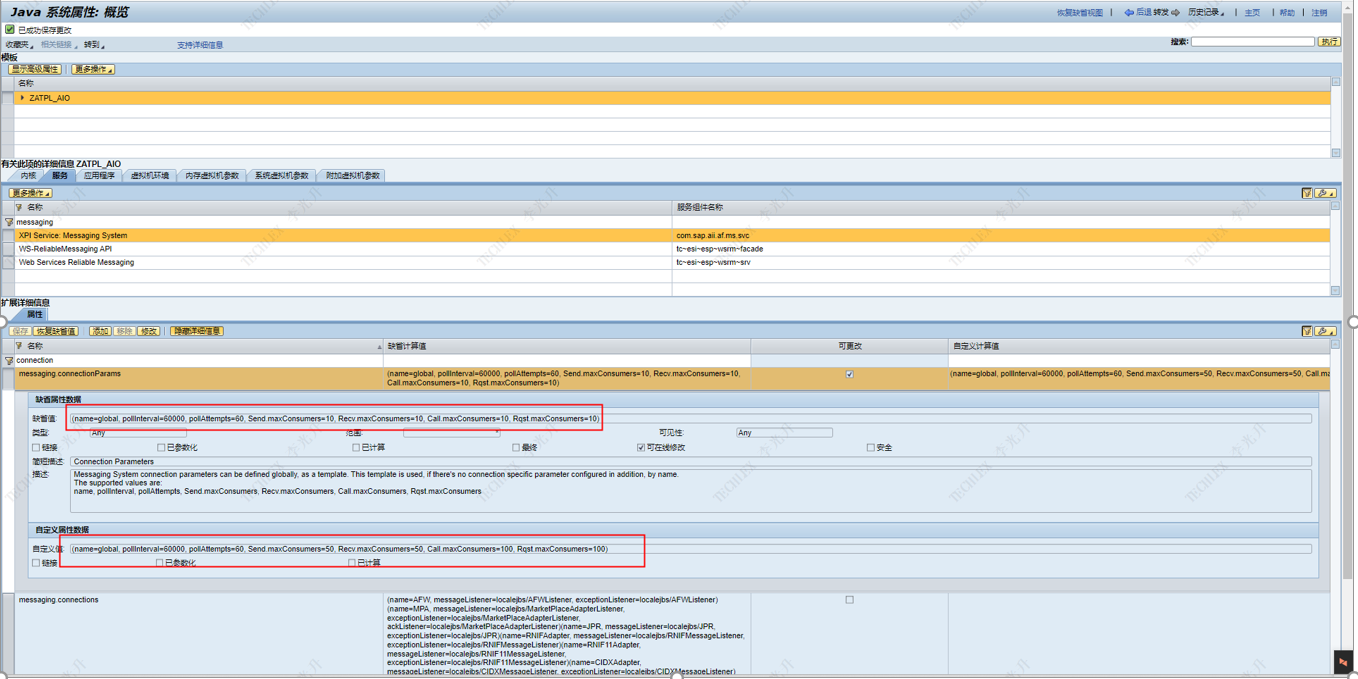
Task: Switch to the 内核 tab
Action: pyautogui.click(x=28, y=176)
